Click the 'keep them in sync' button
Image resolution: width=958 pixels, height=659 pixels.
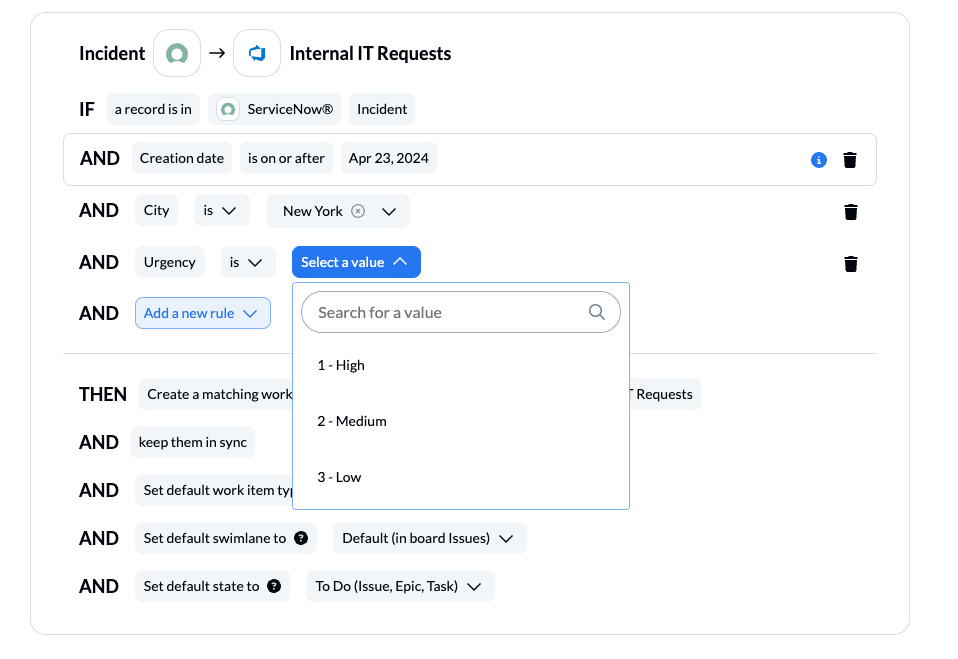tap(192, 441)
